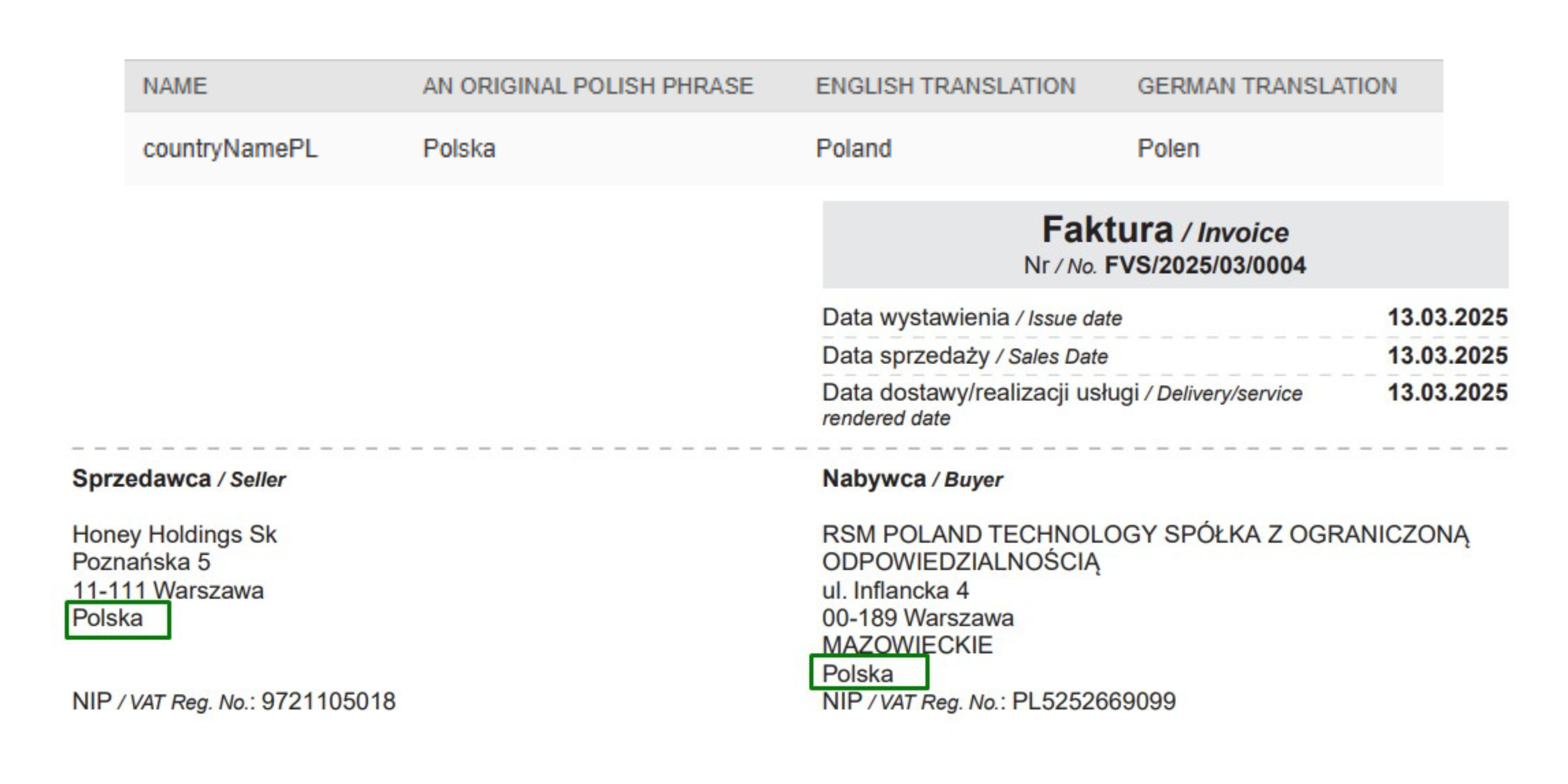Image resolution: width=1568 pixels, height=784 pixels.
Task: Select the ENGLISH TRANSLATION column header
Action: [945, 87]
